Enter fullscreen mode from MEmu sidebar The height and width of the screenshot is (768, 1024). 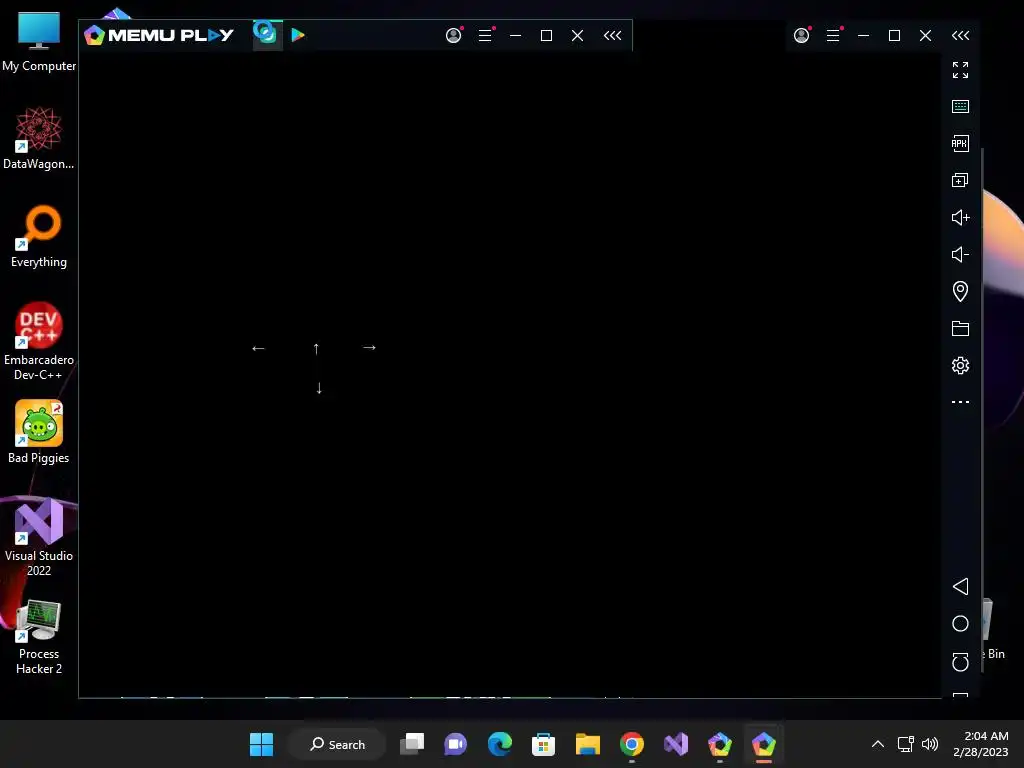point(961,70)
